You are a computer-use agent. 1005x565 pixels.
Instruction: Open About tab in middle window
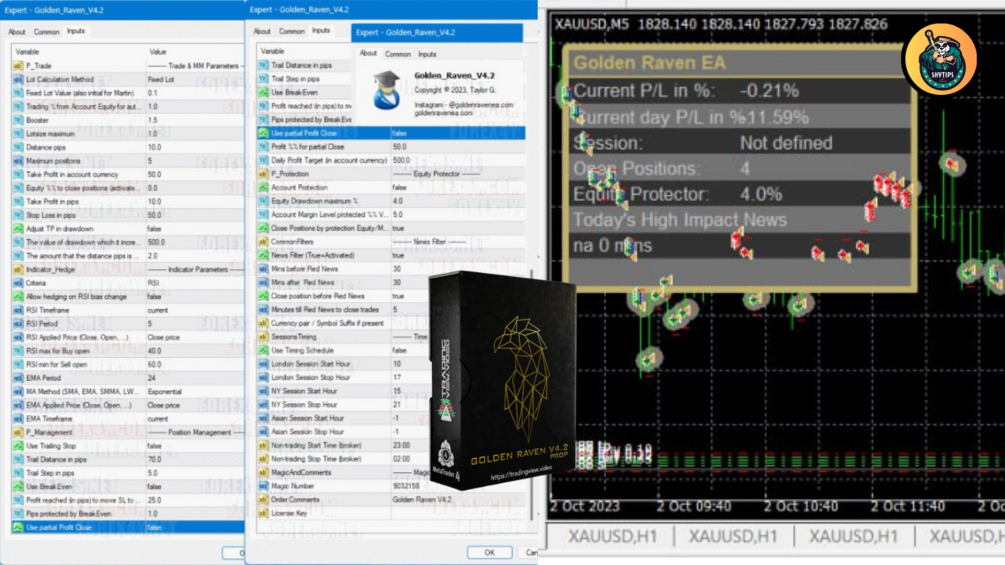point(262,31)
